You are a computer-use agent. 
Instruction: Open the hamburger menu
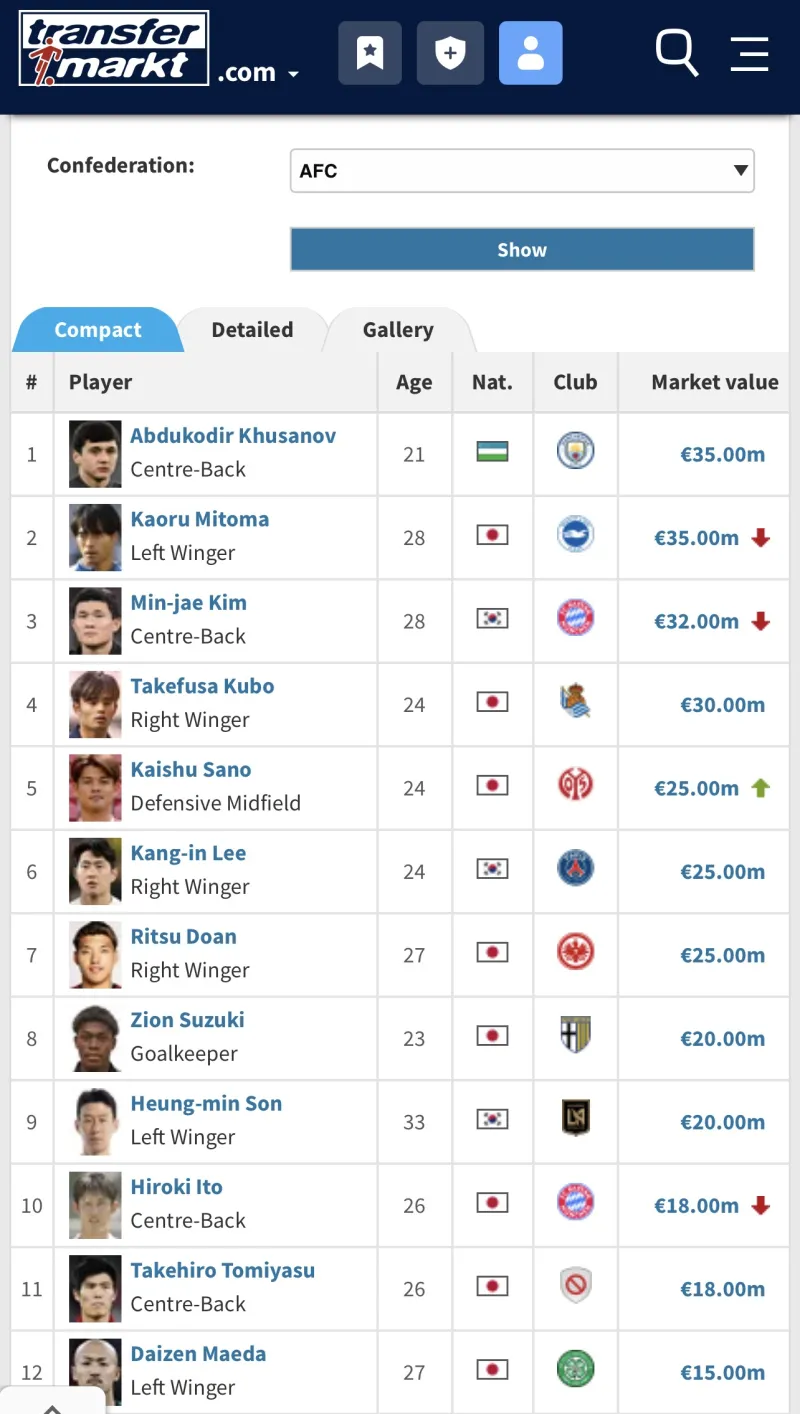click(x=749, y=53)
